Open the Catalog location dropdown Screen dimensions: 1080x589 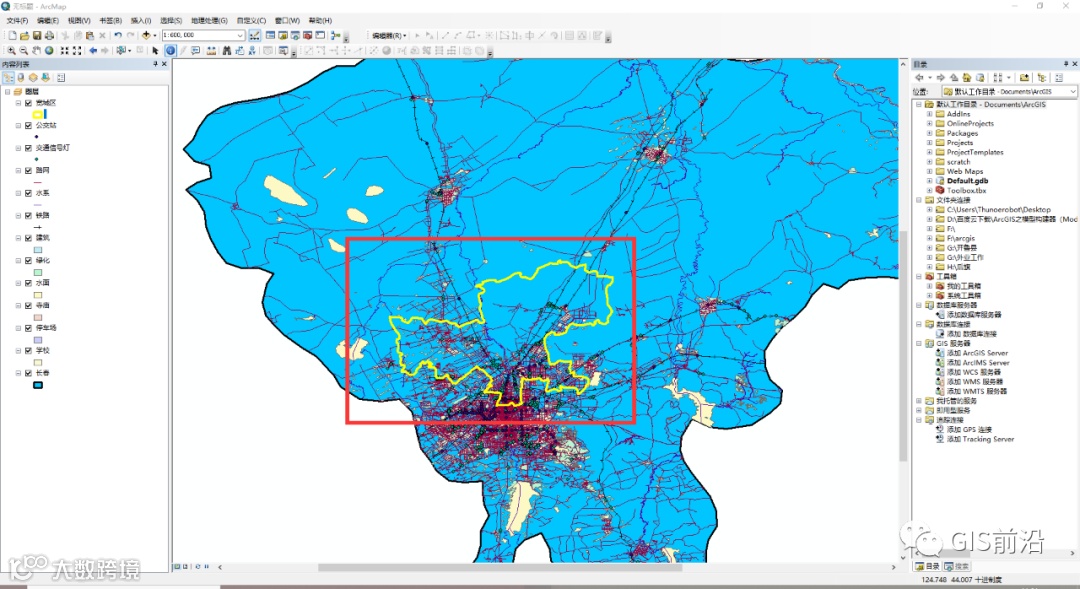point(1073,91)
